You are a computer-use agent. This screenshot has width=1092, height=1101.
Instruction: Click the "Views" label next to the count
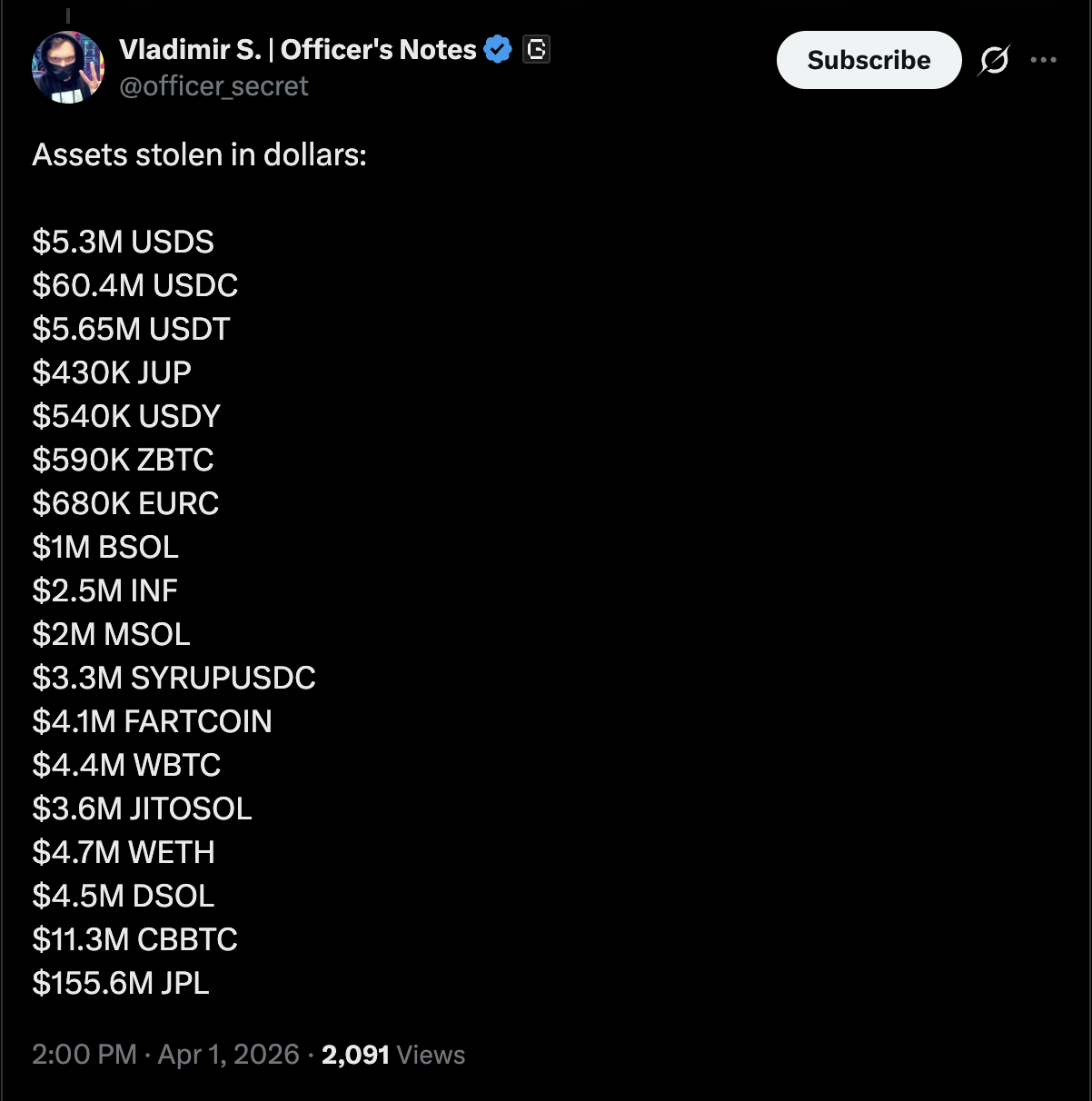[x=431, y=1055]
